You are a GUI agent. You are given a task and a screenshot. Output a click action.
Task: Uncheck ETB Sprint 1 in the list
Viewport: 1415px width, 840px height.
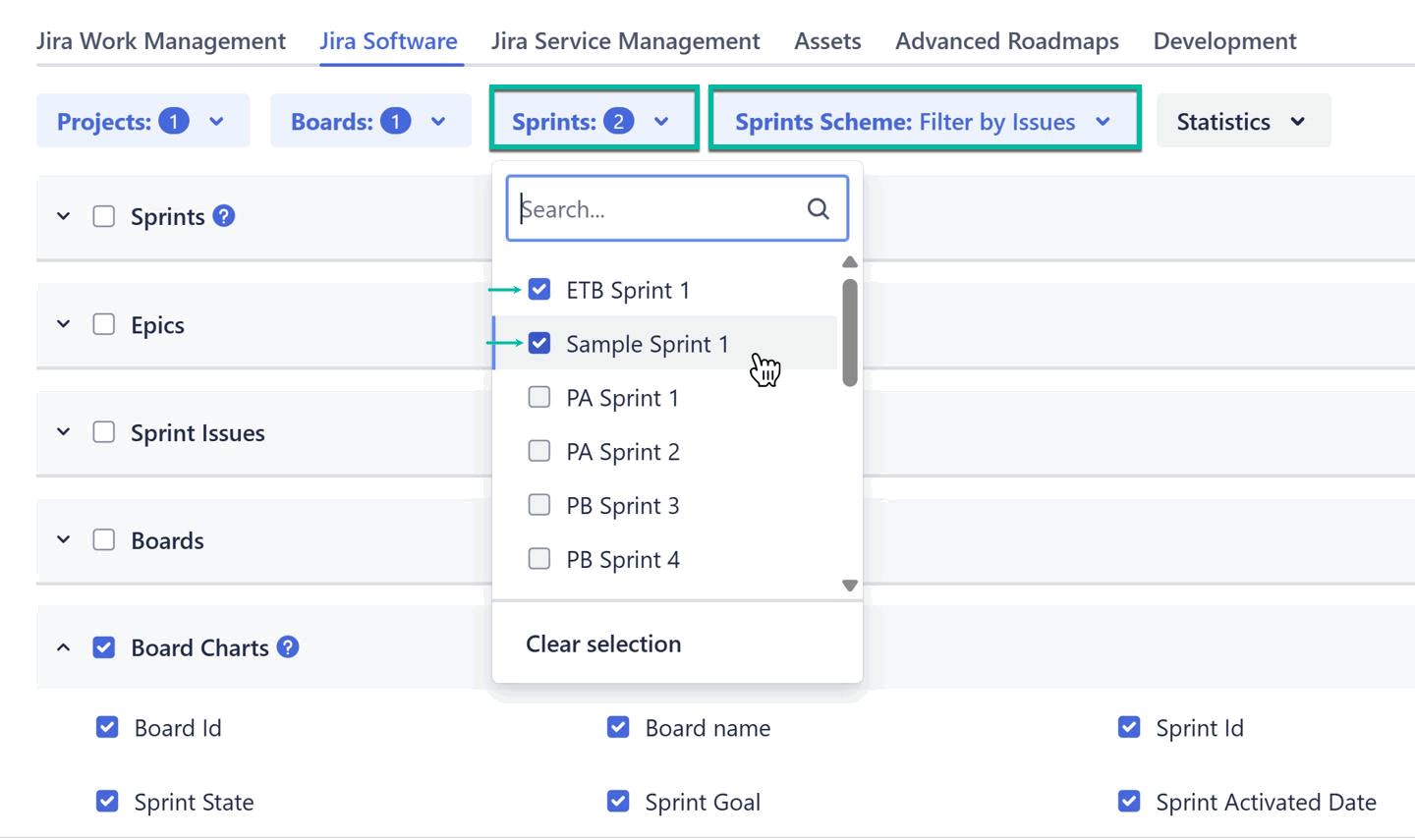(538, 289)
